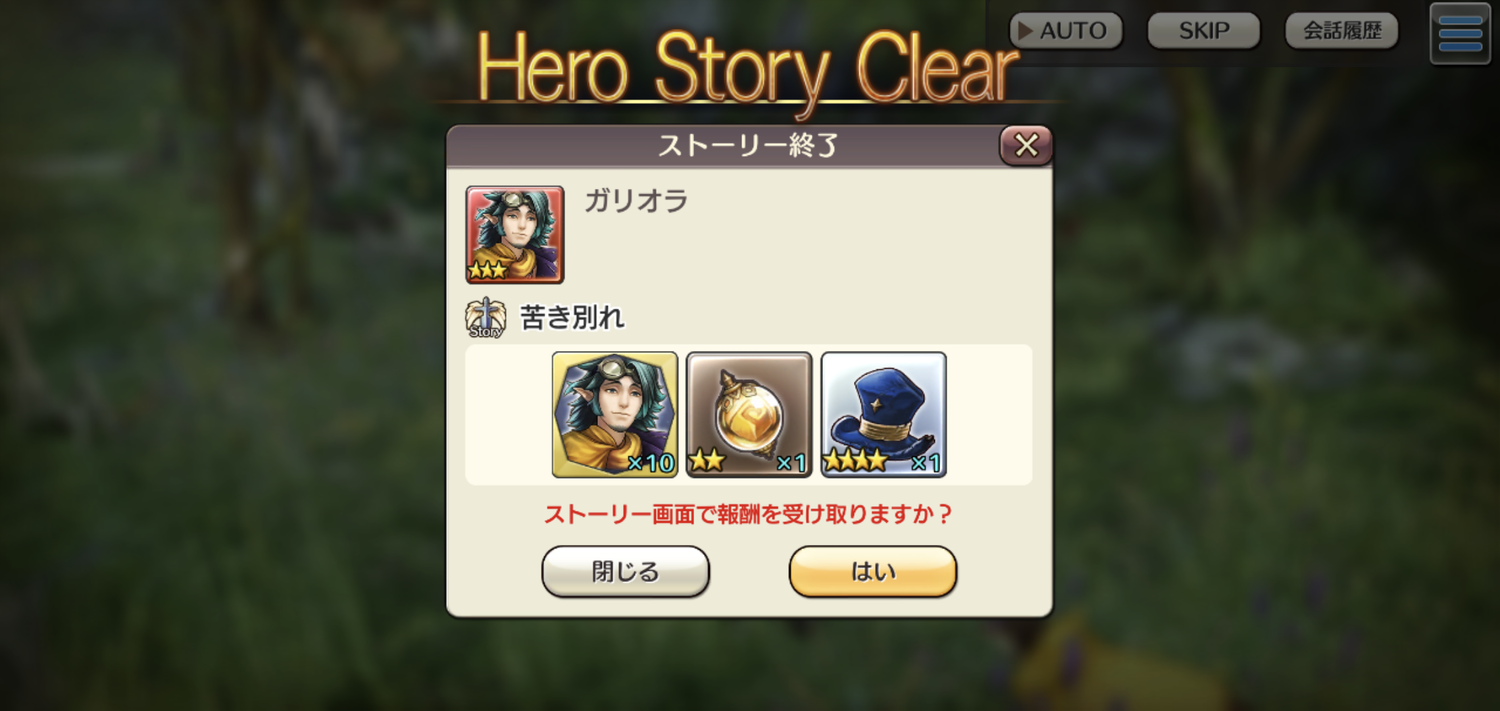Toggle AUTO playback mode

(1066, 31)
